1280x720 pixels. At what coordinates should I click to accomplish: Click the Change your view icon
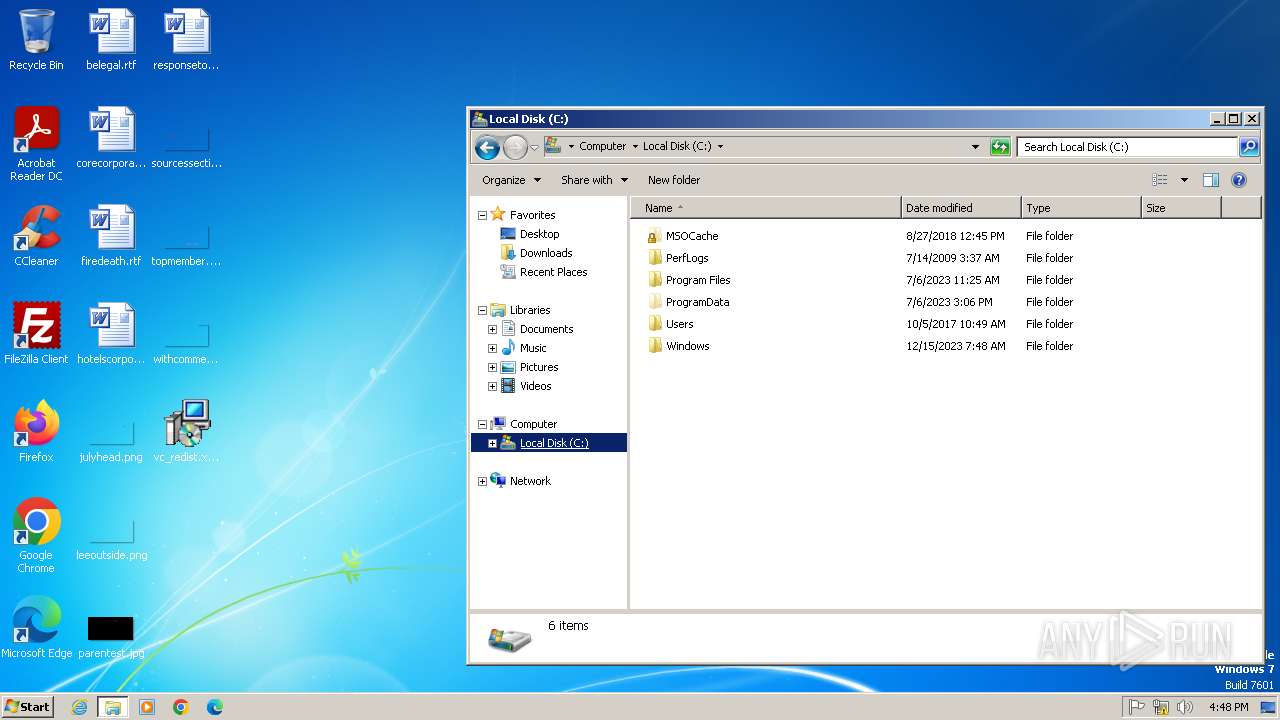coord(1160,180)
